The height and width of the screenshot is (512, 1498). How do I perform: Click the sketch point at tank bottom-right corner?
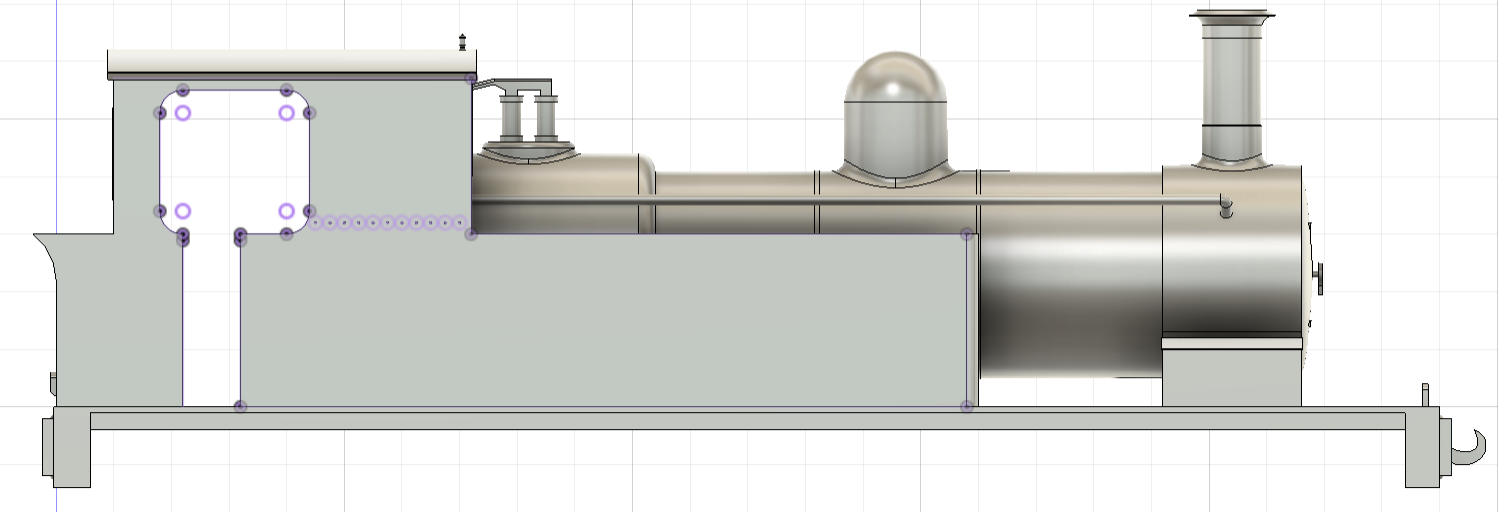[966, 406]
